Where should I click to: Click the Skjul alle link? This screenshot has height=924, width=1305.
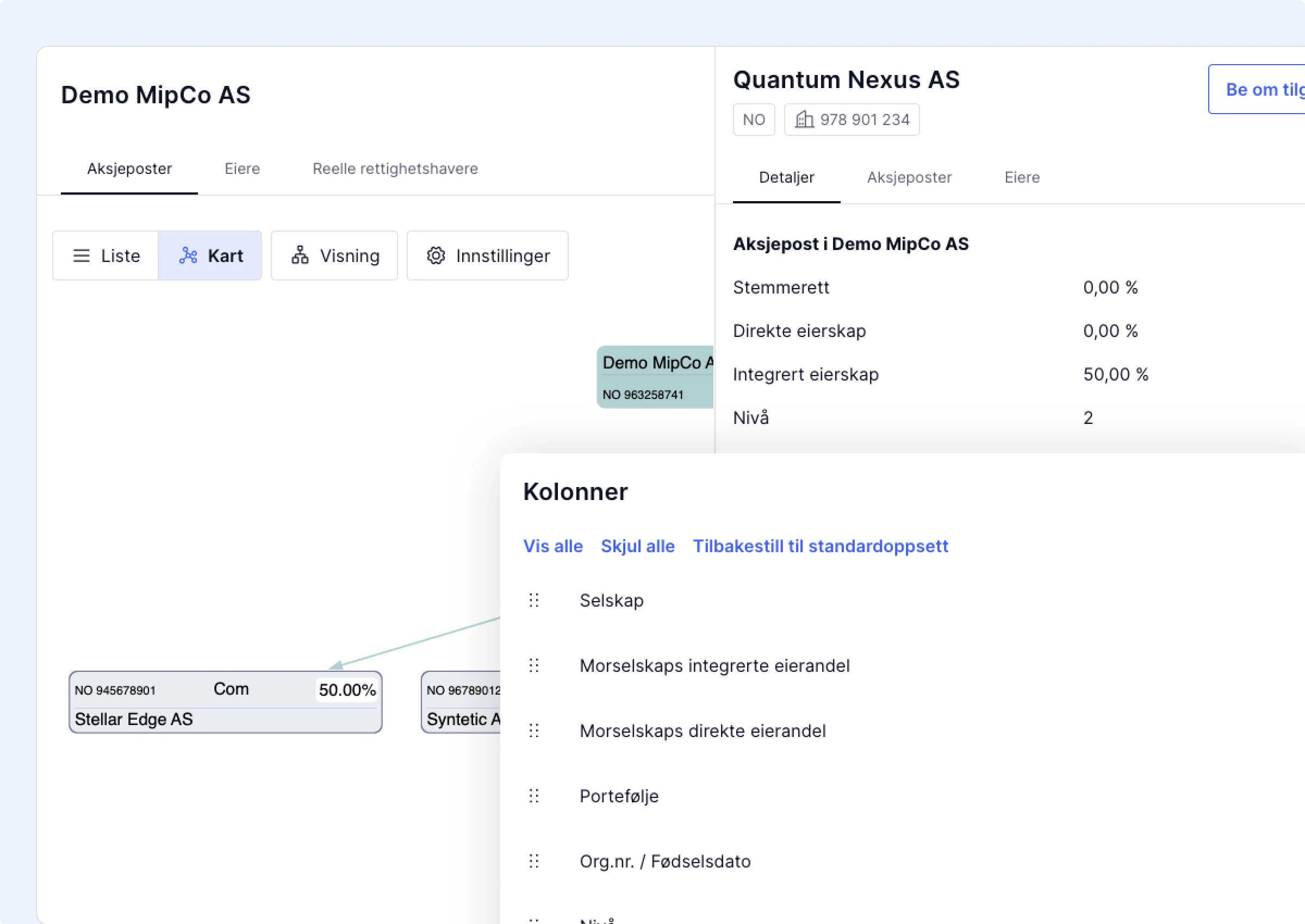point(638,546)
